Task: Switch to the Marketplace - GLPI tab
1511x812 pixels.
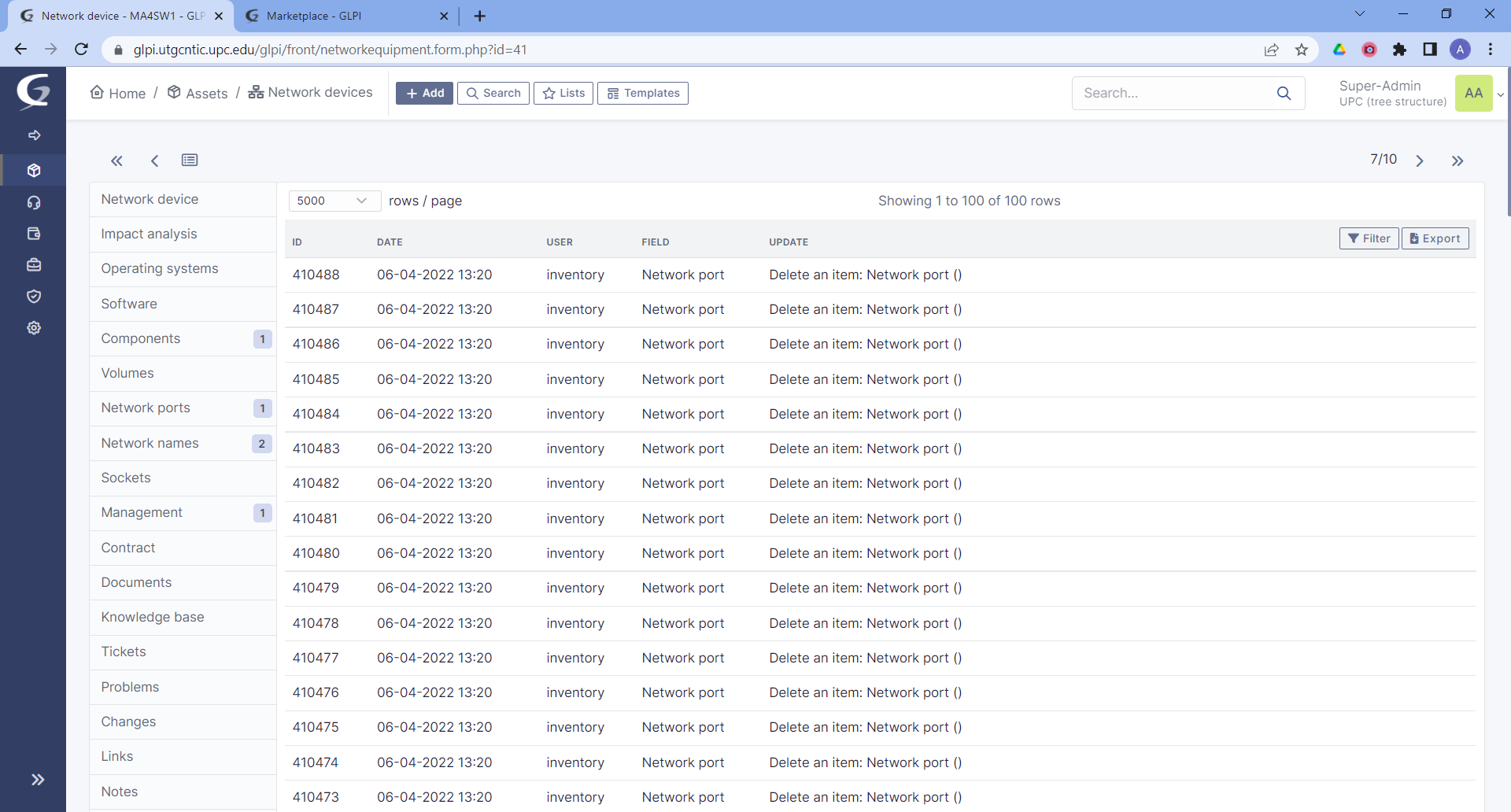Action: point(347,16)
